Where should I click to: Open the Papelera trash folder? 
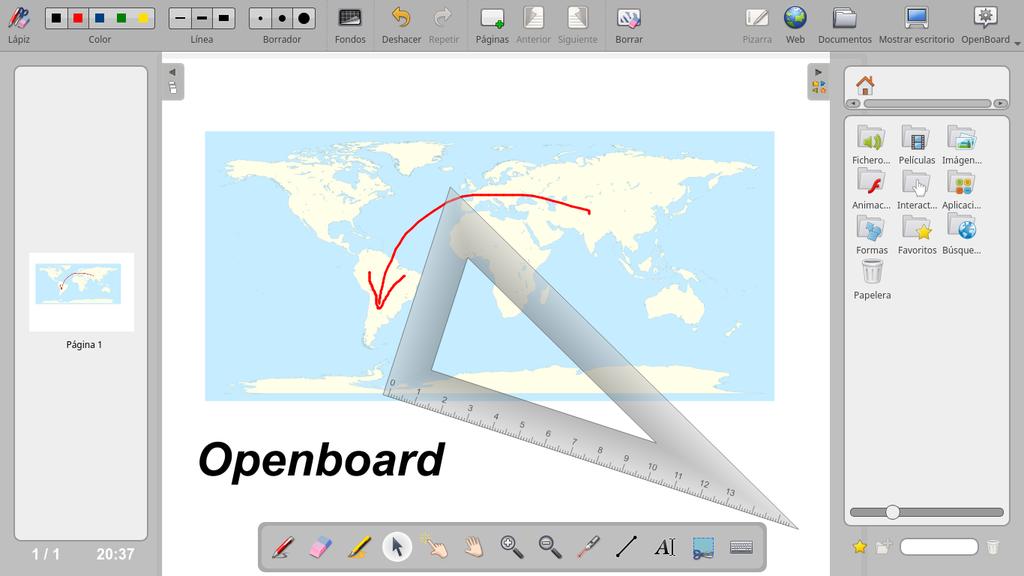[872, 280]
